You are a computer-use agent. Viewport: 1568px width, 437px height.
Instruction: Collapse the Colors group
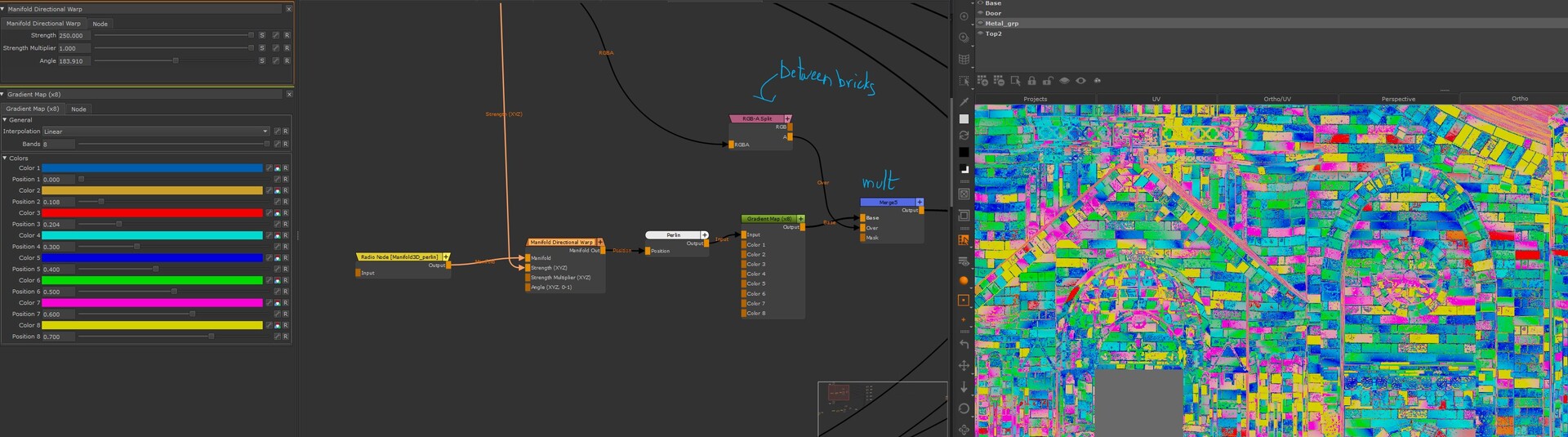coord(5,158)
